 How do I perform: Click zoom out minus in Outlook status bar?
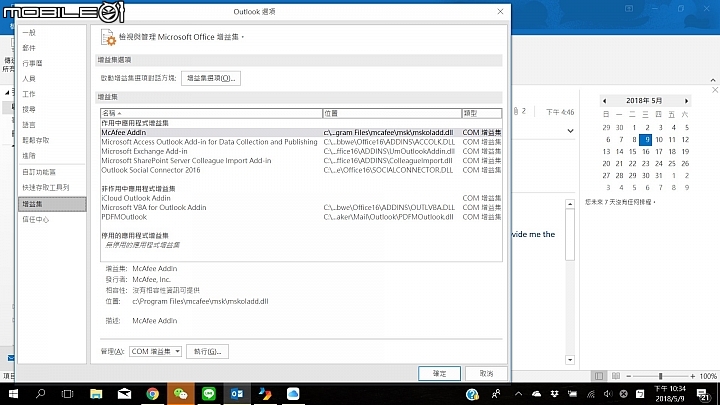[x=629, y=376]
